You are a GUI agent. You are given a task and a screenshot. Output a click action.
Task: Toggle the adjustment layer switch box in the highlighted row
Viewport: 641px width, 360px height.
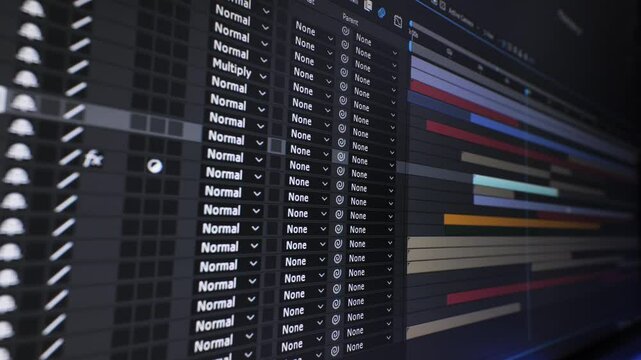[x=157, y=125]
